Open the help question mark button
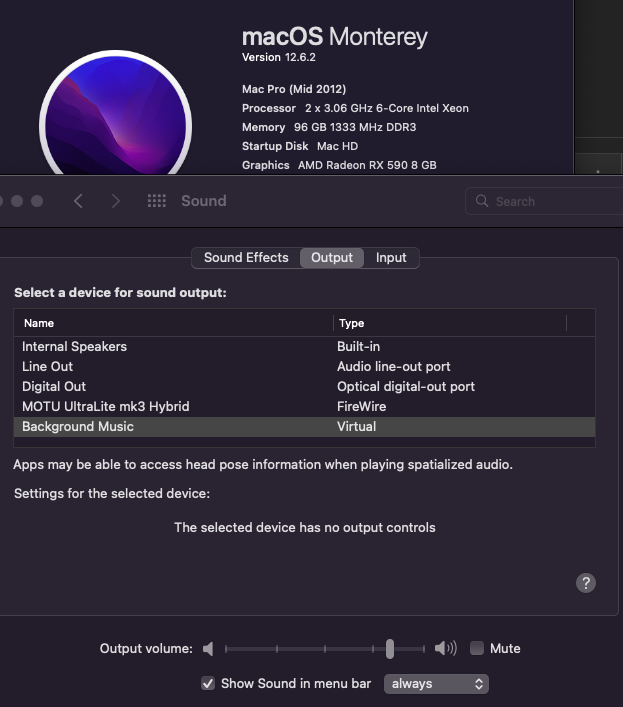The width and height of the screenshot is (623, 707). point(586,583)
